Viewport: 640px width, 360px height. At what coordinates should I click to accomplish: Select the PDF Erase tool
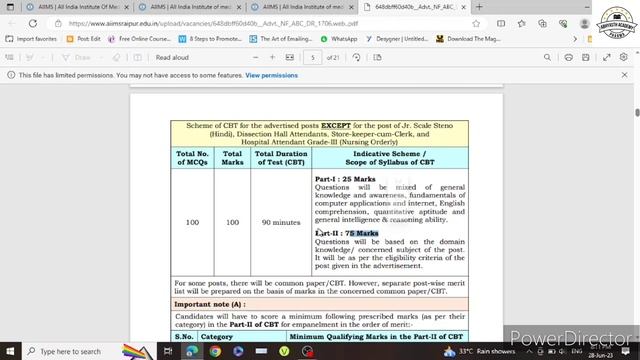pyautogui.click(x=117, y=58)
